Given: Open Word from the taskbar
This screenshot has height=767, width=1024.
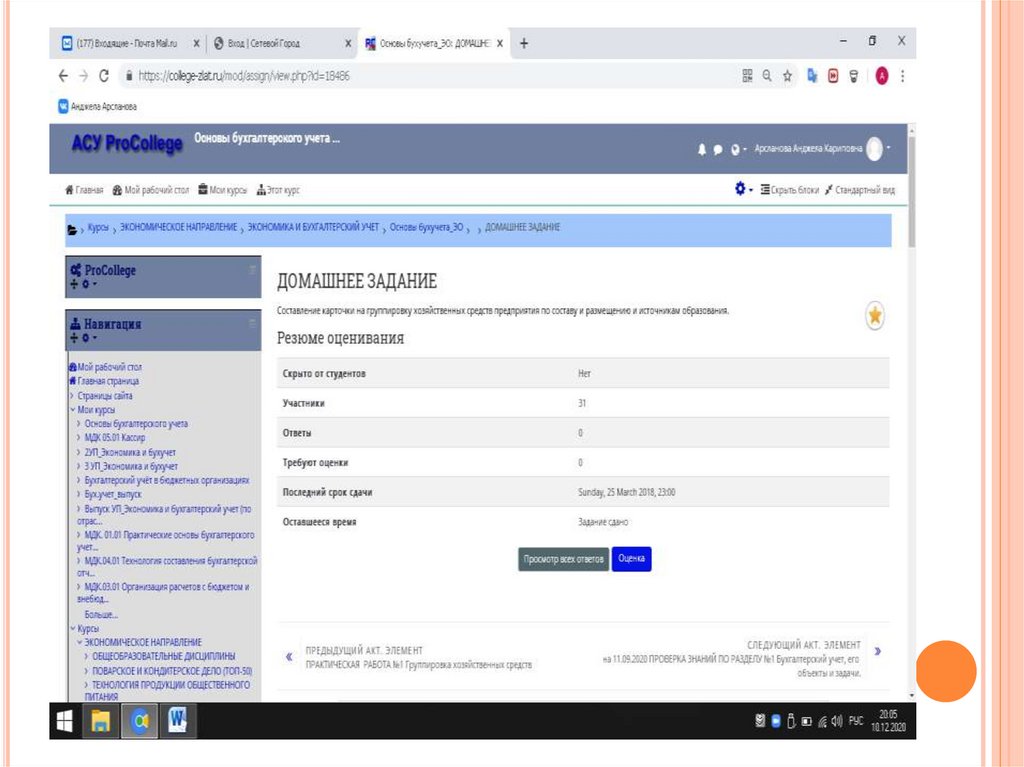Looking at the screenshot, I should pyautogui.click(x=178, y=721).
